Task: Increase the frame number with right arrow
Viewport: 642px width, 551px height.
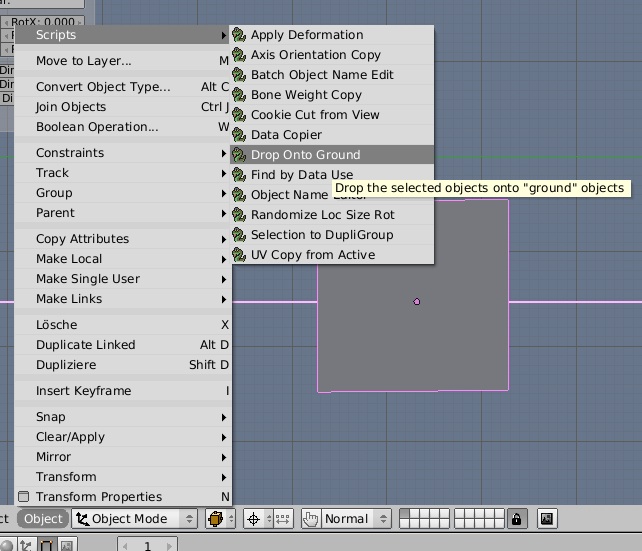Action: point(169,546)
